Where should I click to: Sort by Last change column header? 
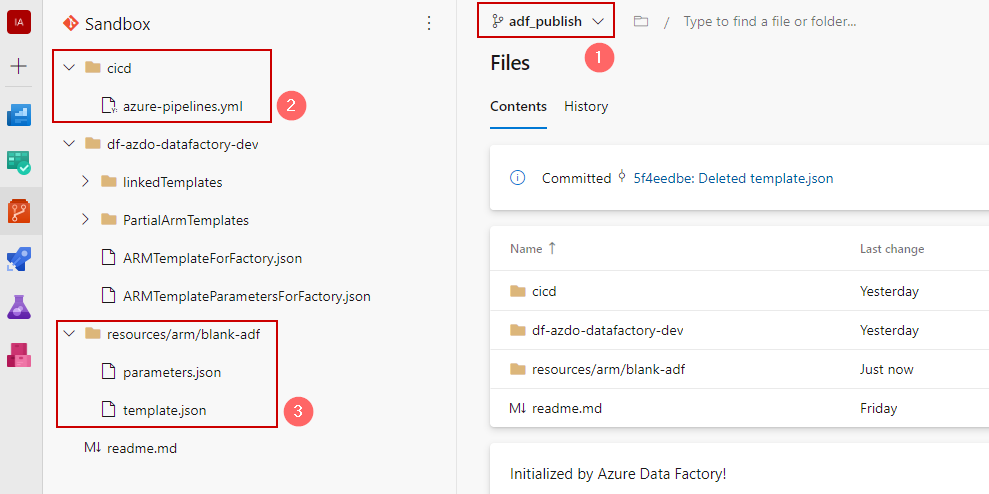coord(892,249)
